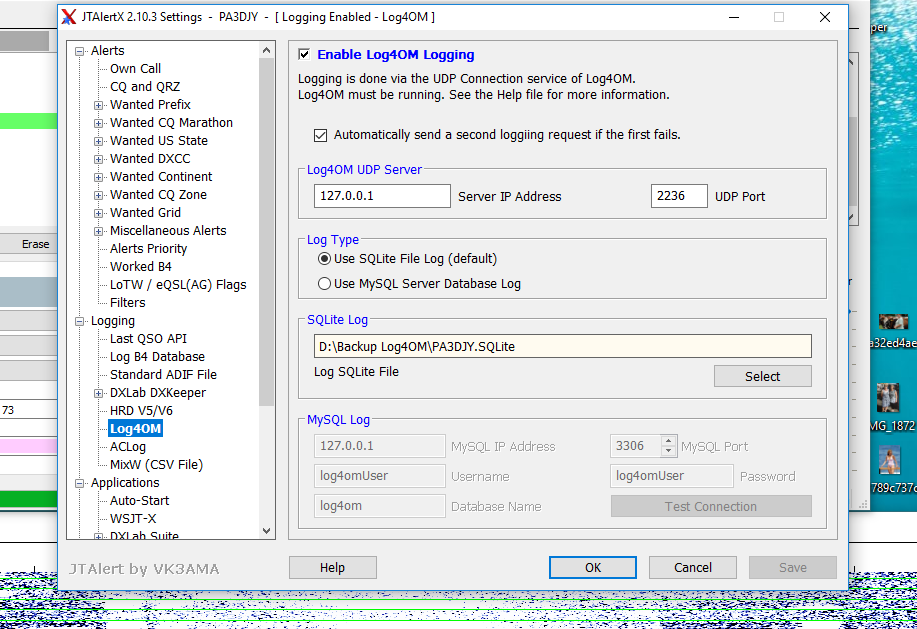Expand the Wanted Prefix node
The image size is (917, 629).
click(99, 105)
